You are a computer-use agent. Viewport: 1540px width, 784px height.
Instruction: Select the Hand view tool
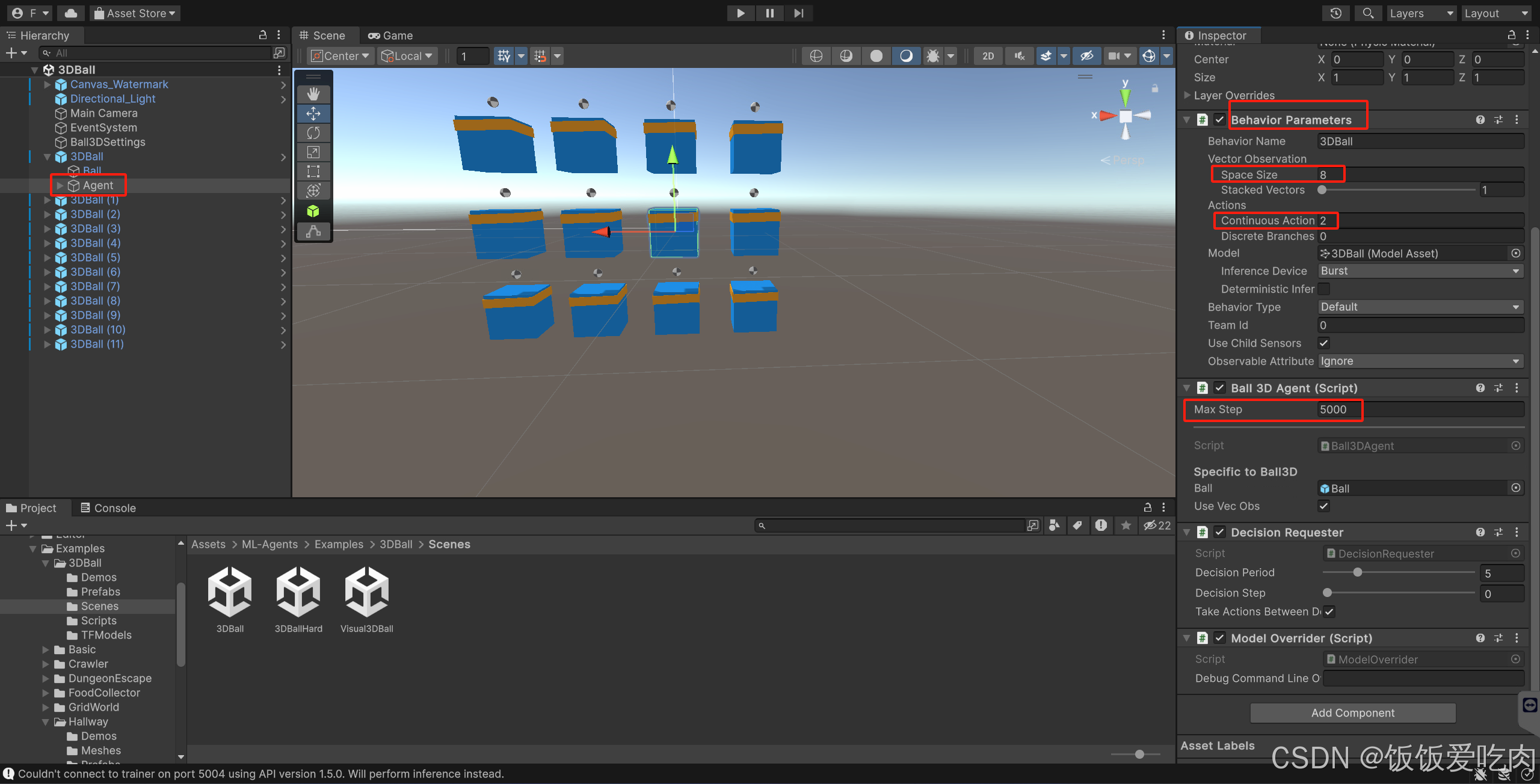coord(313,94)
